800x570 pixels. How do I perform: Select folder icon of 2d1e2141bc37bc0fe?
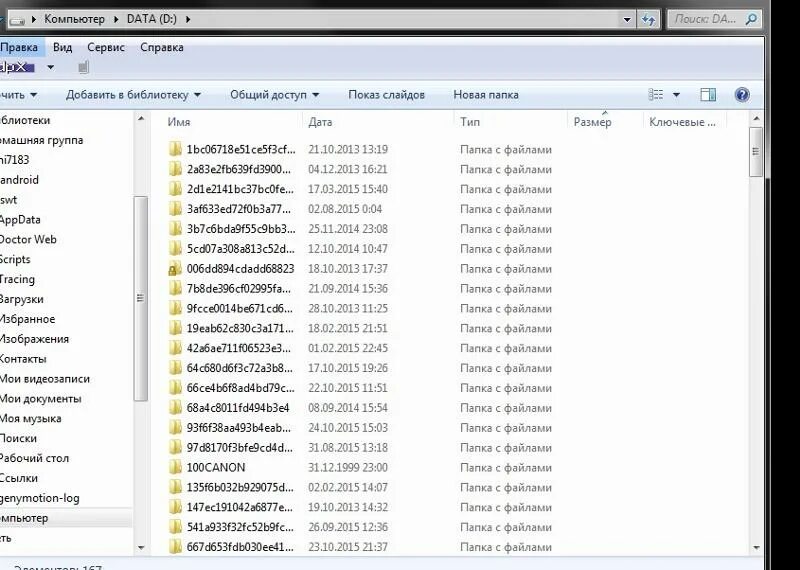tap(175, 189)
